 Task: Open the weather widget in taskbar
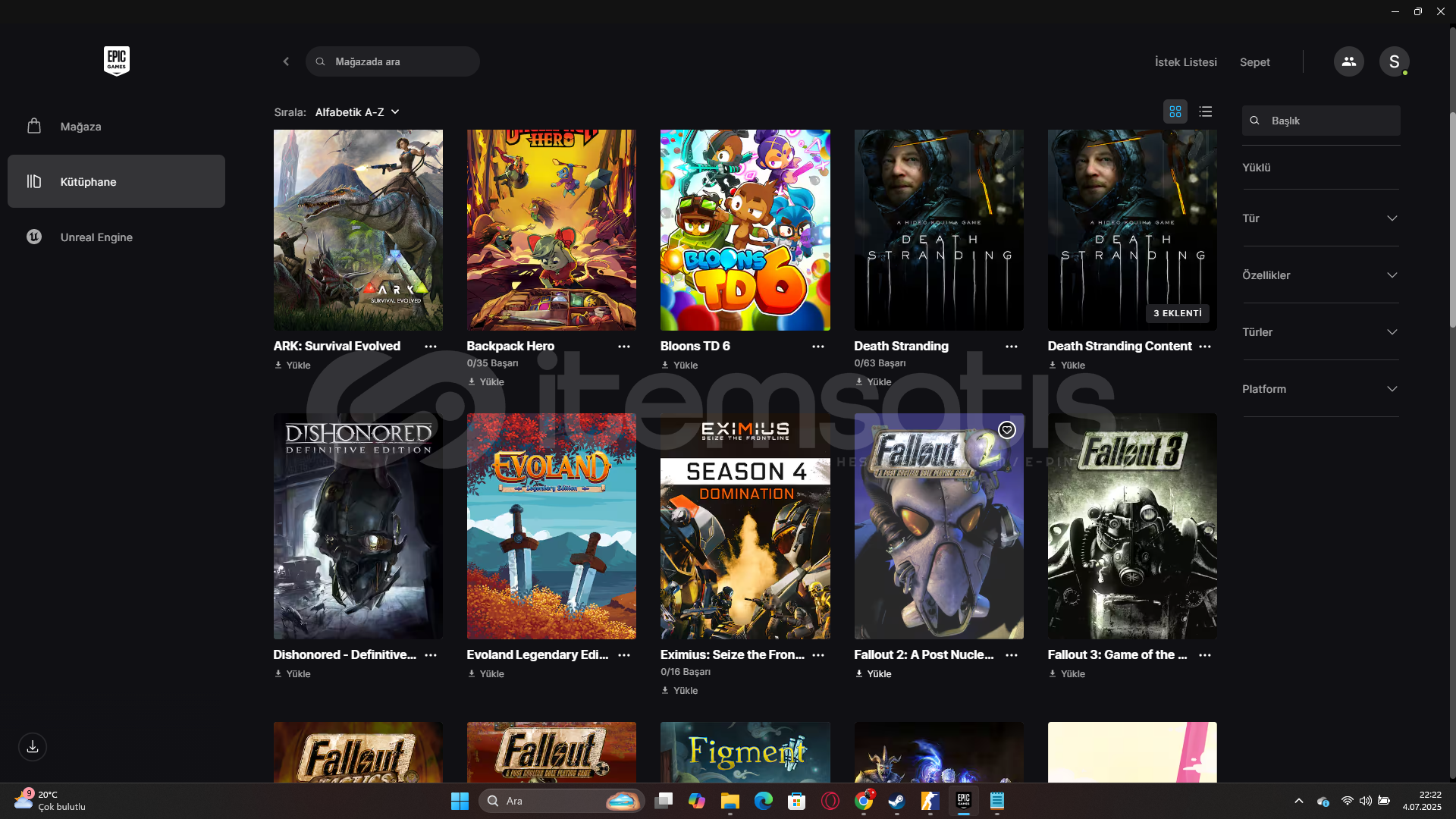pyautogui.click(x=50, y=801)
